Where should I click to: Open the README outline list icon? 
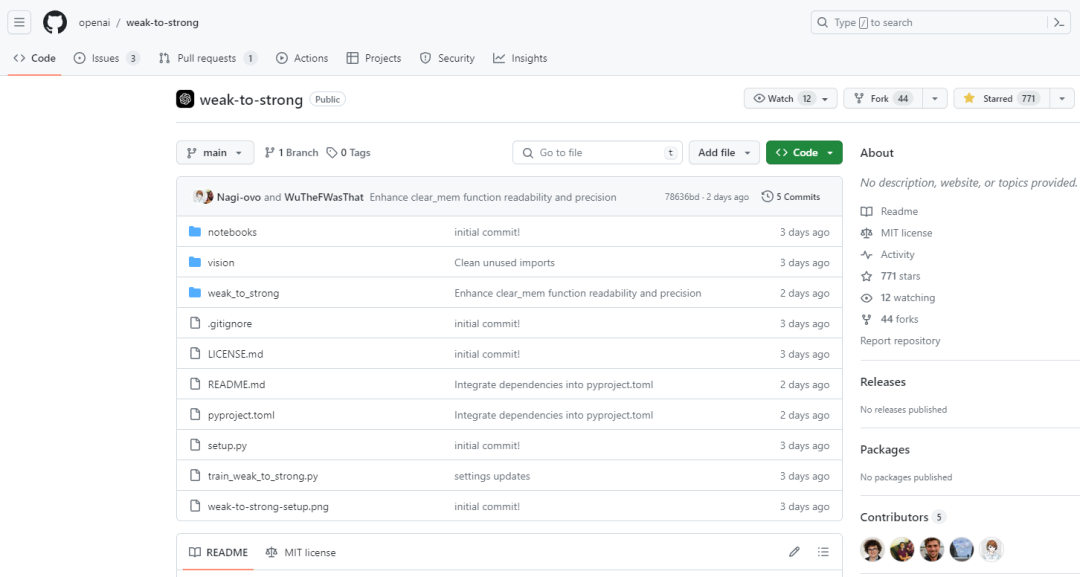(823, 552)
